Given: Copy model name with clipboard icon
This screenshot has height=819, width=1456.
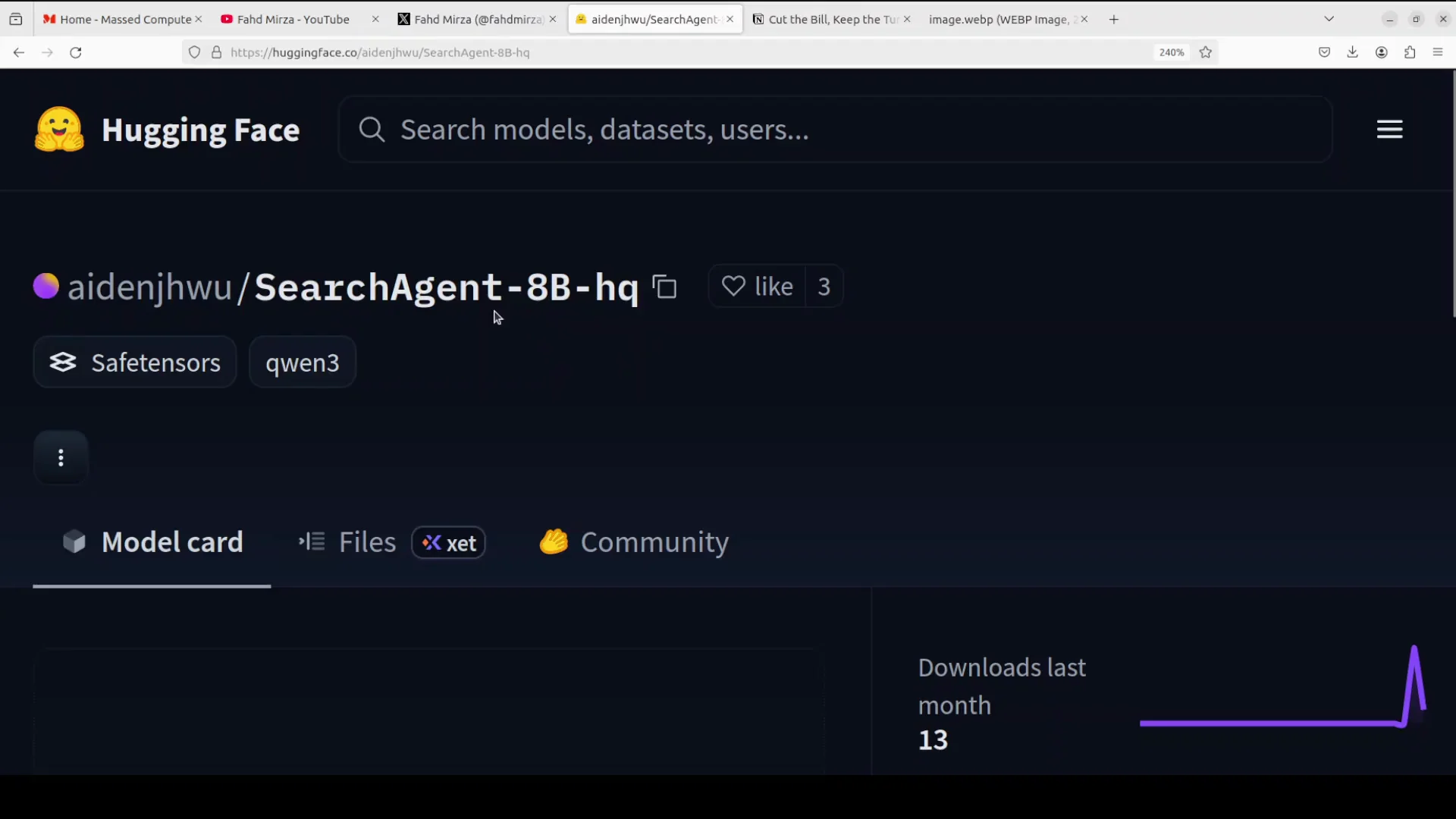Looking at the screenshot, I should tap(665, 287).
